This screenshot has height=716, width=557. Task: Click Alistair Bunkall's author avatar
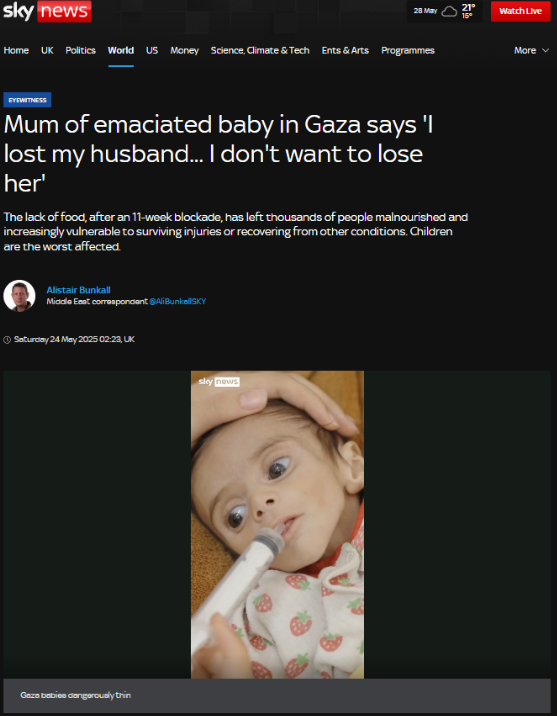point(19,296)
